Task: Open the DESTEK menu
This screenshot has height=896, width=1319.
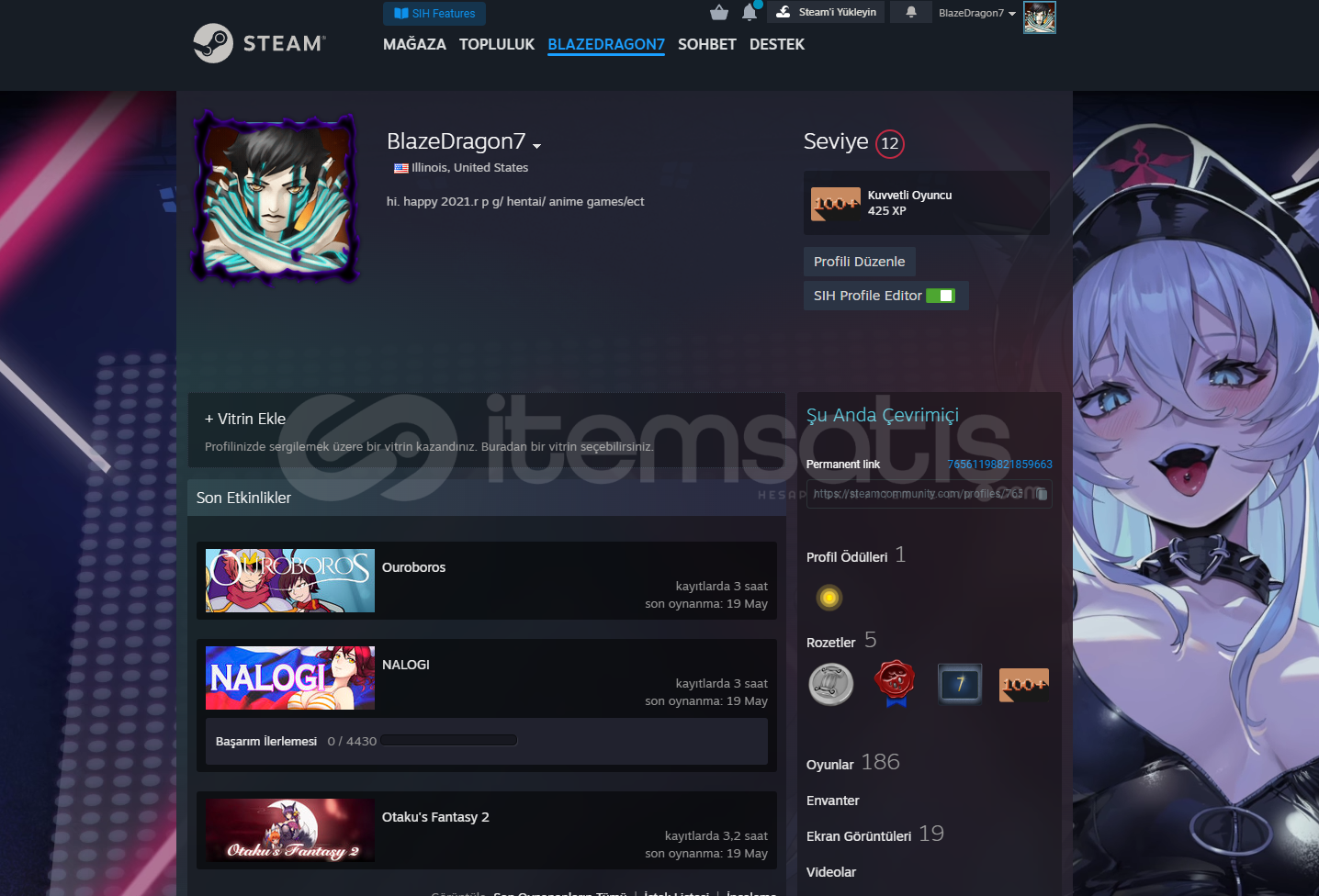Action: (x=777, y=44)
